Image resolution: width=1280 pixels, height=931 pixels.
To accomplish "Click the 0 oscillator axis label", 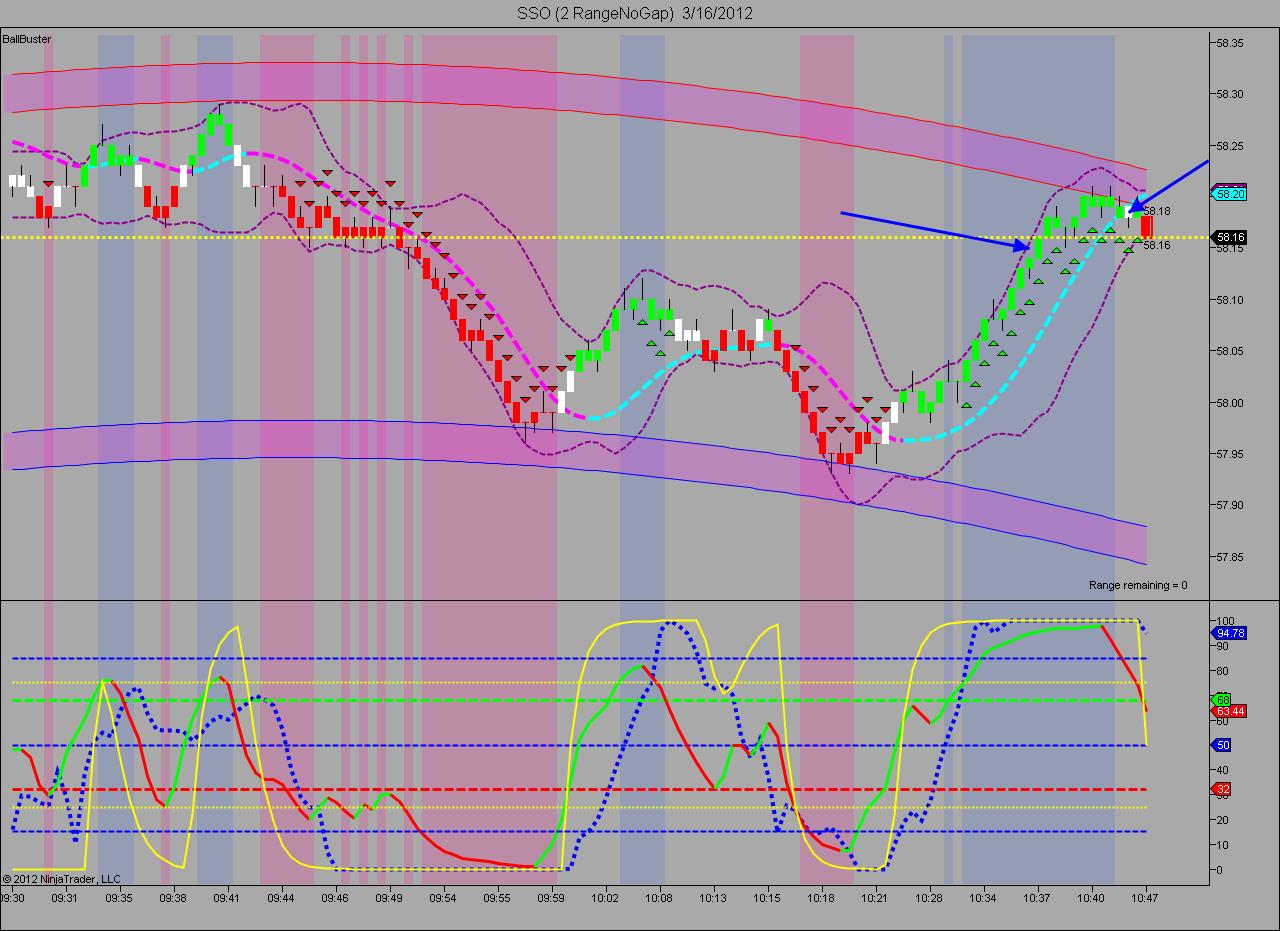I will tap(1219, 870).
